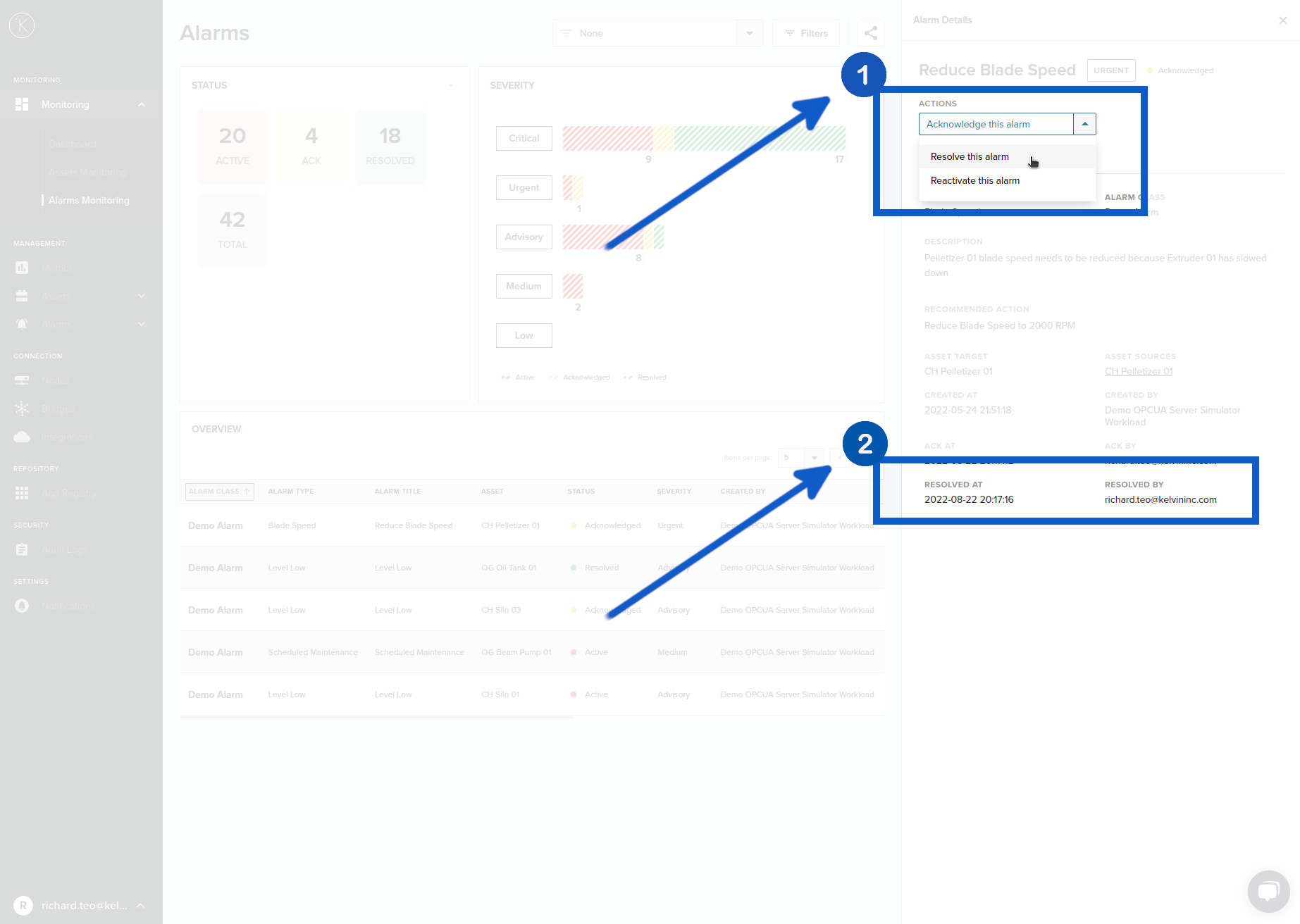Choose Reactivate this alarm option
Image resolution: width=1300 pixels, height=924 pixels.
coord(974,181)
